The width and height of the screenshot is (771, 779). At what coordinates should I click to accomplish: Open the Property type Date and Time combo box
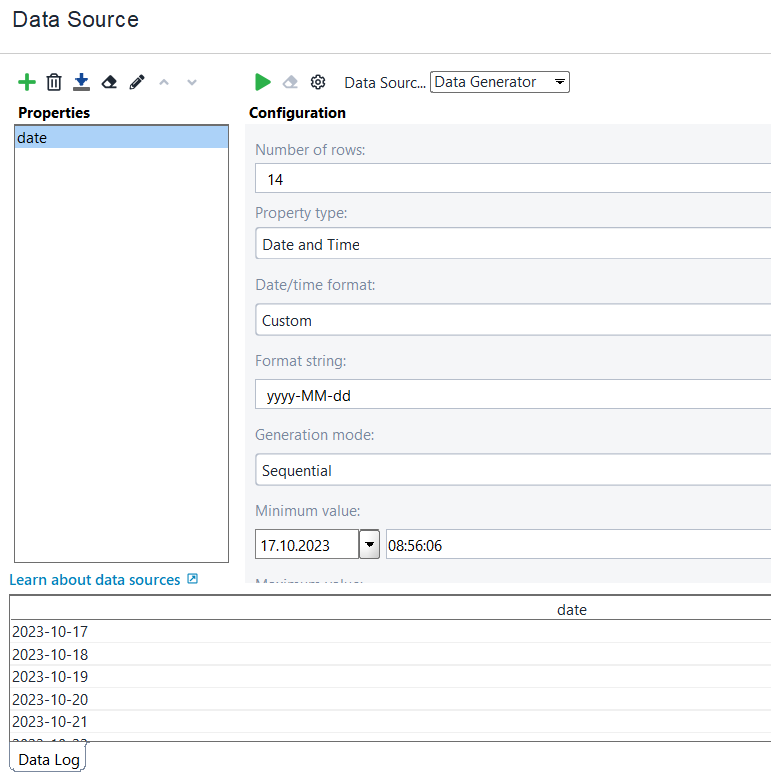click(x=512, y=244)
